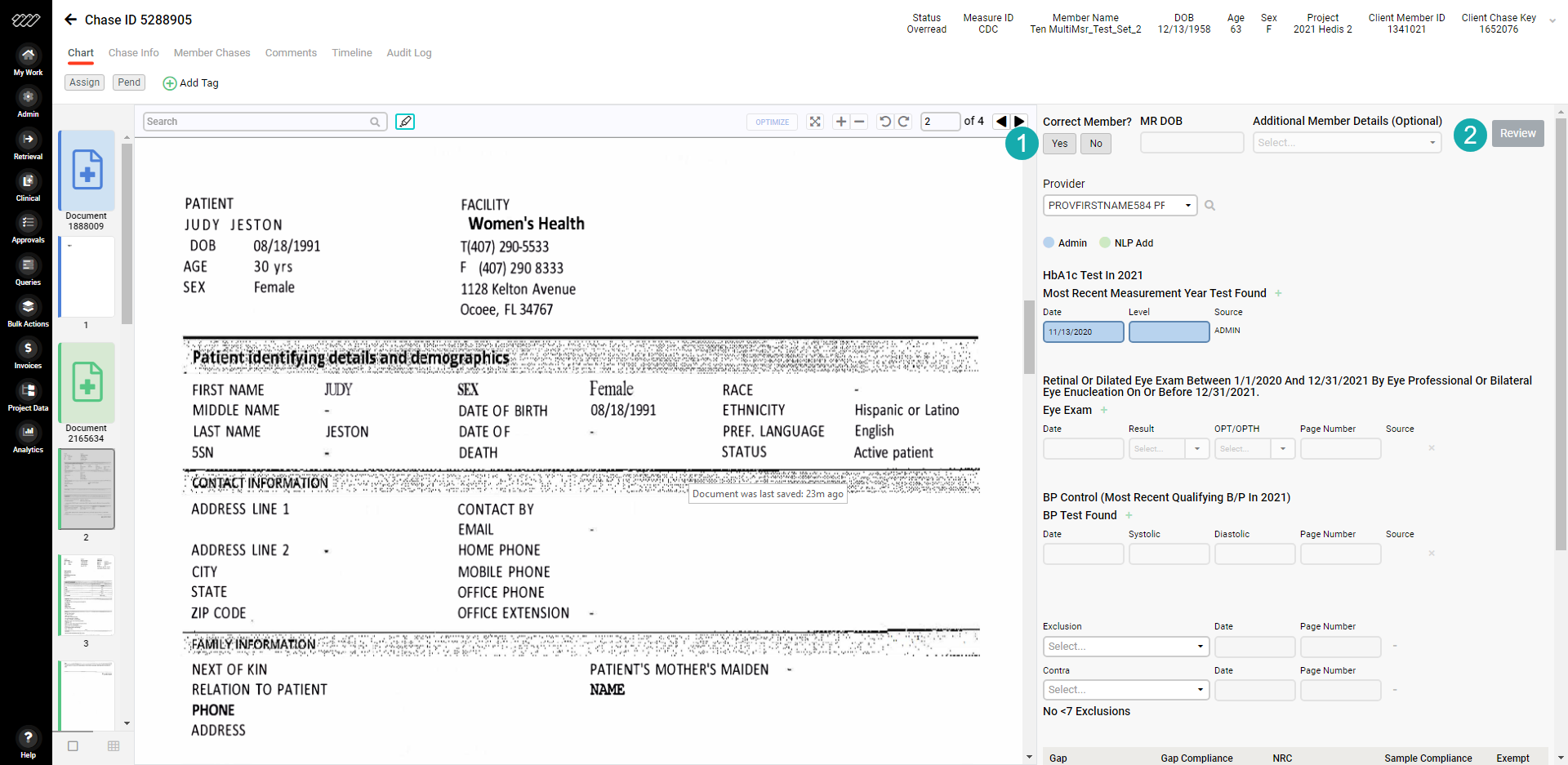Click the document search magnifier icon
The width and height of the screenshot is (1568, 765).
point(375,122)
